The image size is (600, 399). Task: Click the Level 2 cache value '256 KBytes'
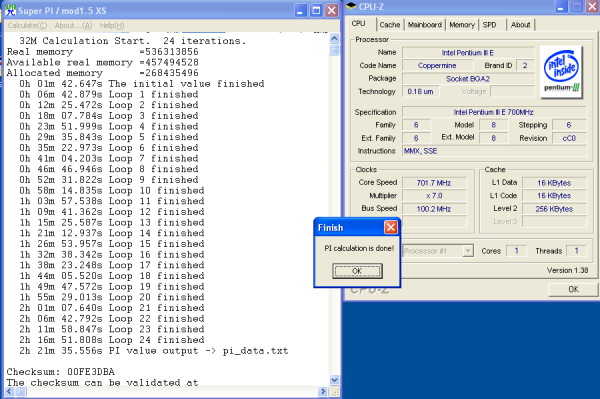point(554,209)
